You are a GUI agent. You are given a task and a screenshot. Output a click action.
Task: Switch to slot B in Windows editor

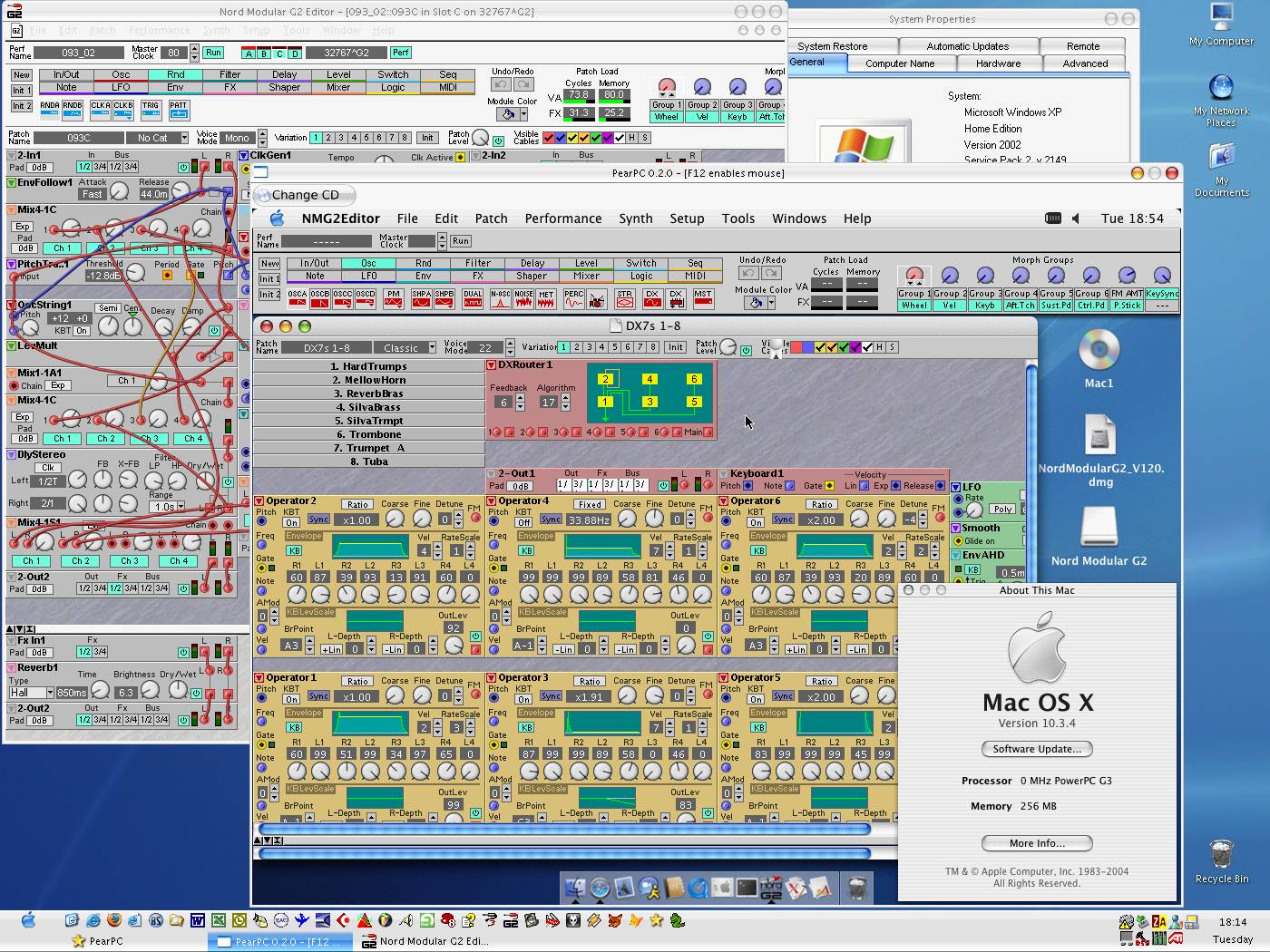264,53
